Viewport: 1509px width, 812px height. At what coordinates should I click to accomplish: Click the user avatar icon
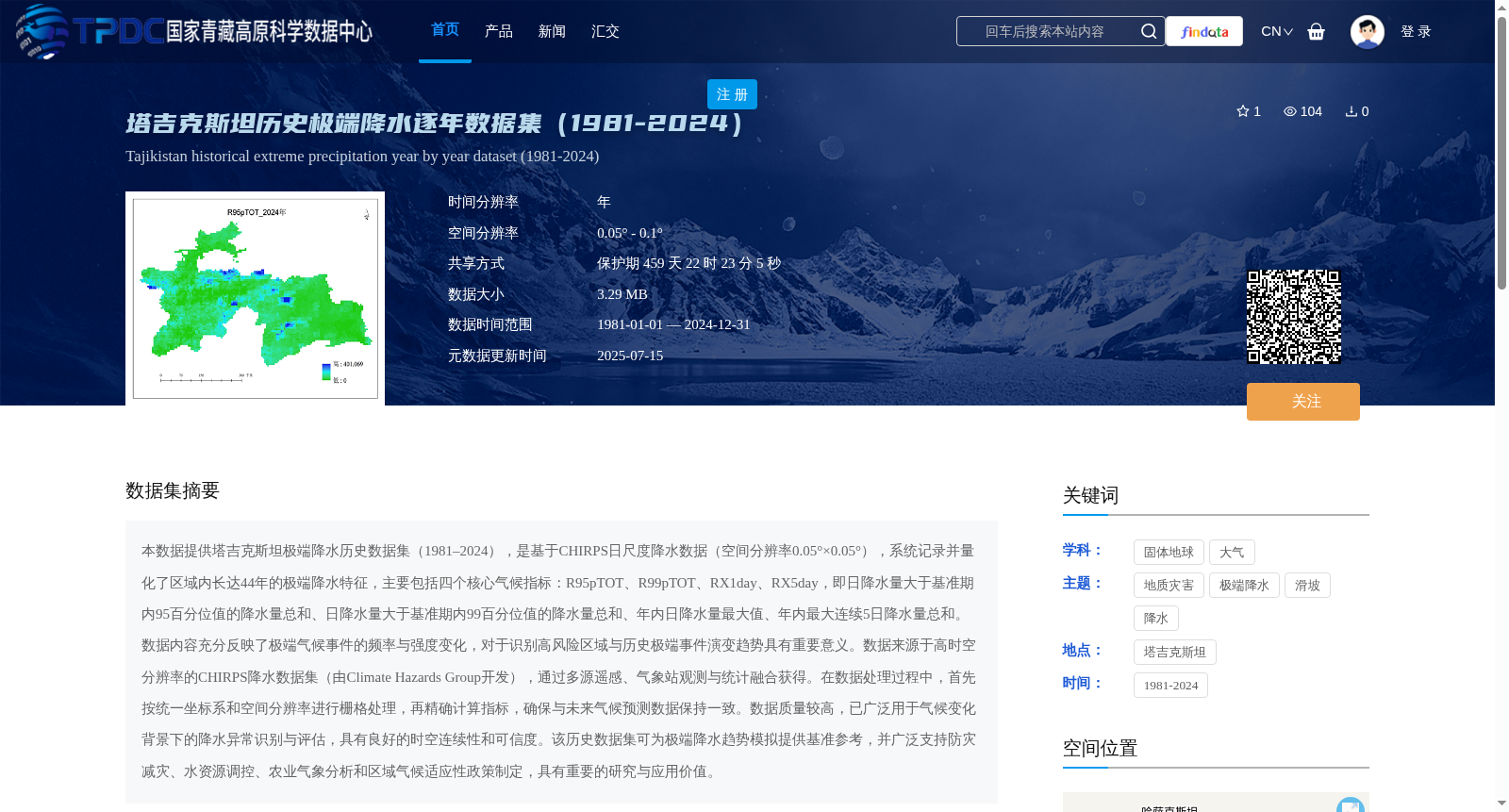click(x=1367, y=31)
